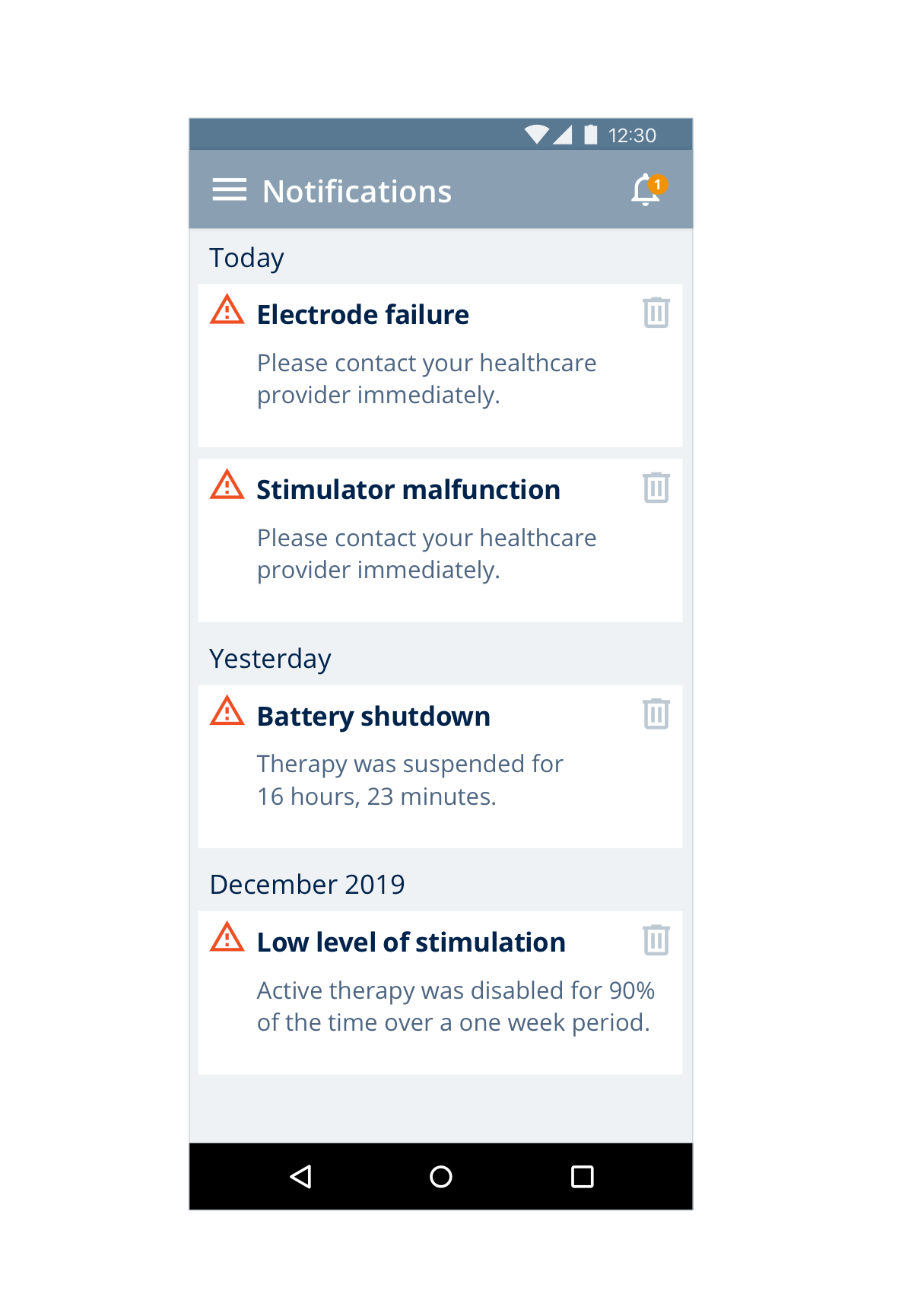The width and height of the screenshot is (905, 1316).
Task: Tap the Notifications header title
Action: (357, 192)
